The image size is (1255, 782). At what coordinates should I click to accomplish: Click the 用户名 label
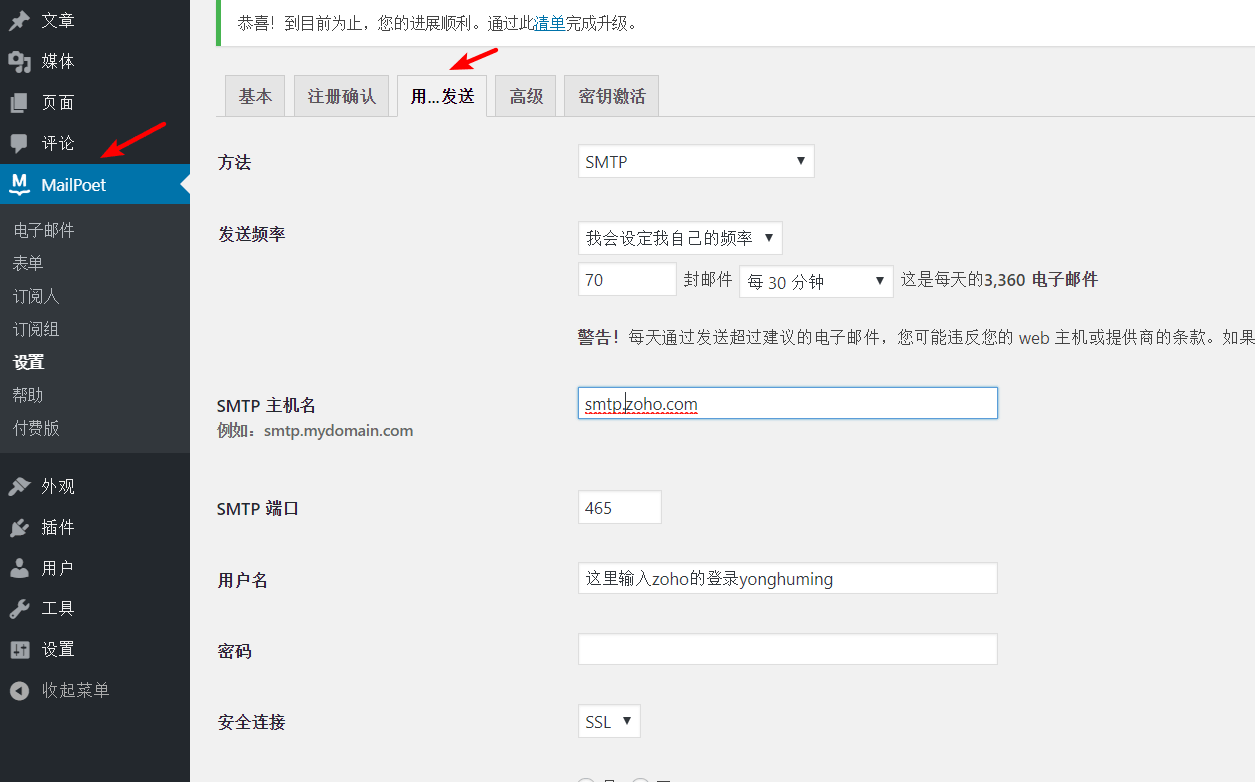click(x=242, y=580)
